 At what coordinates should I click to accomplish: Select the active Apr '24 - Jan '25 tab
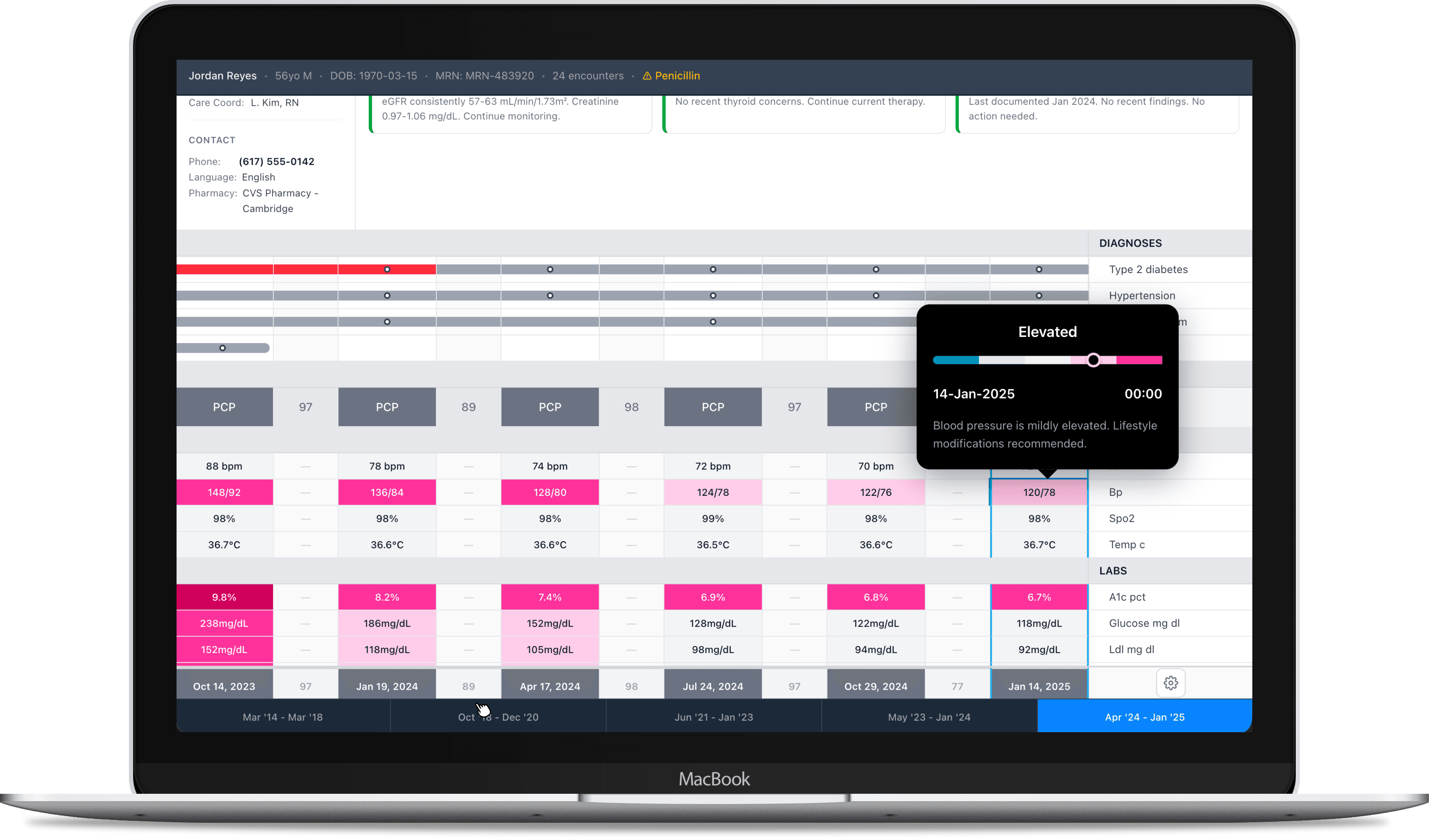coord(1144,717)
